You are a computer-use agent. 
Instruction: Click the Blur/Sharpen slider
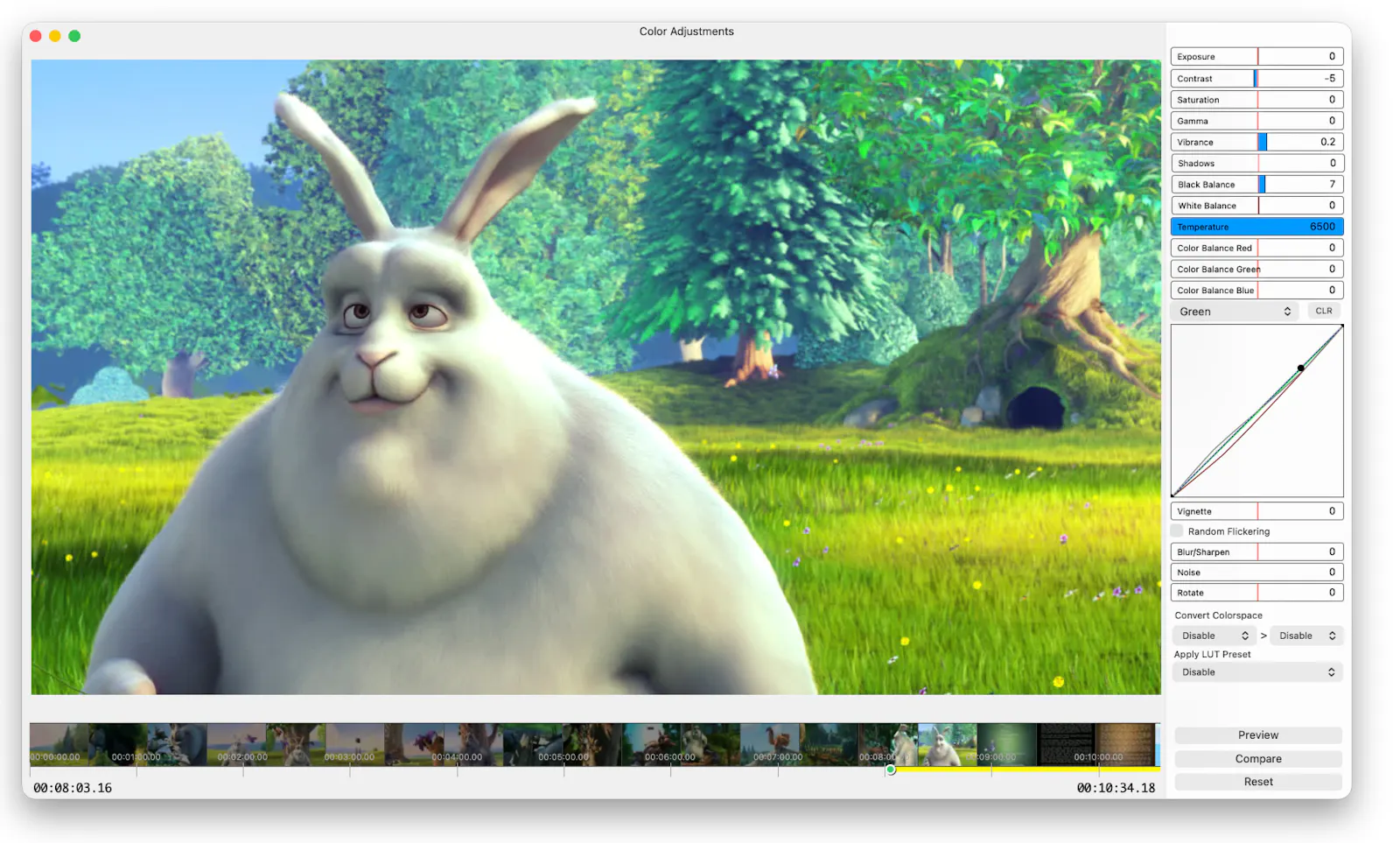[1256, 551]
